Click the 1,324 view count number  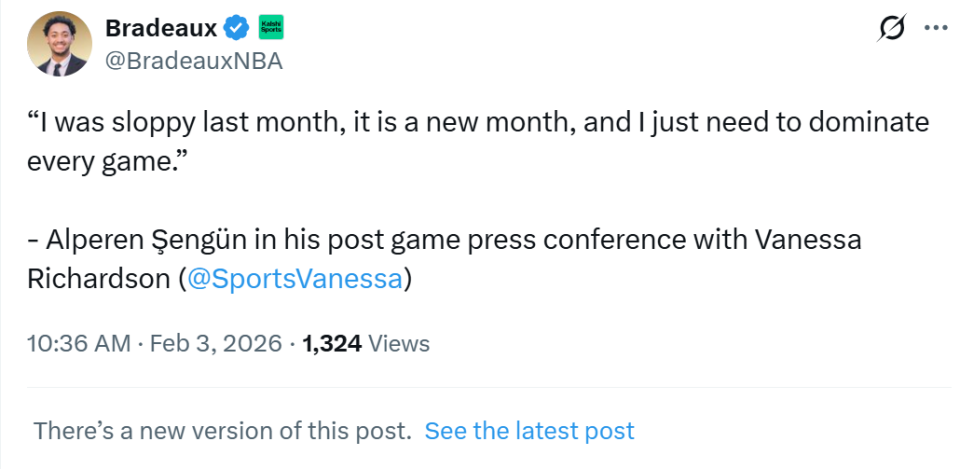(332, 343)
